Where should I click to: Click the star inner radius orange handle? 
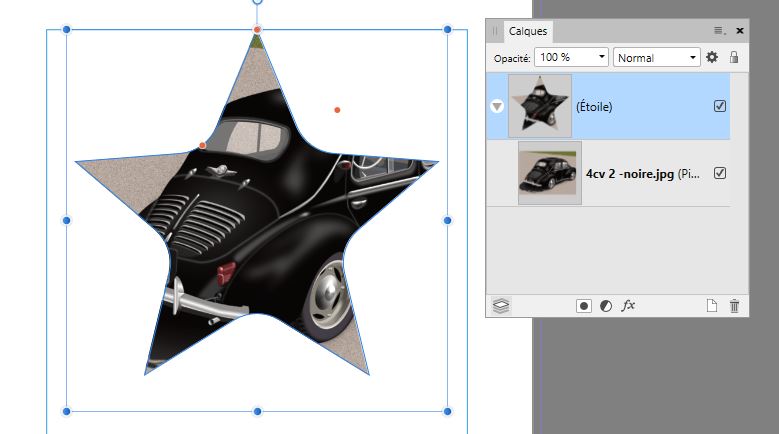[x=202, y=145]
